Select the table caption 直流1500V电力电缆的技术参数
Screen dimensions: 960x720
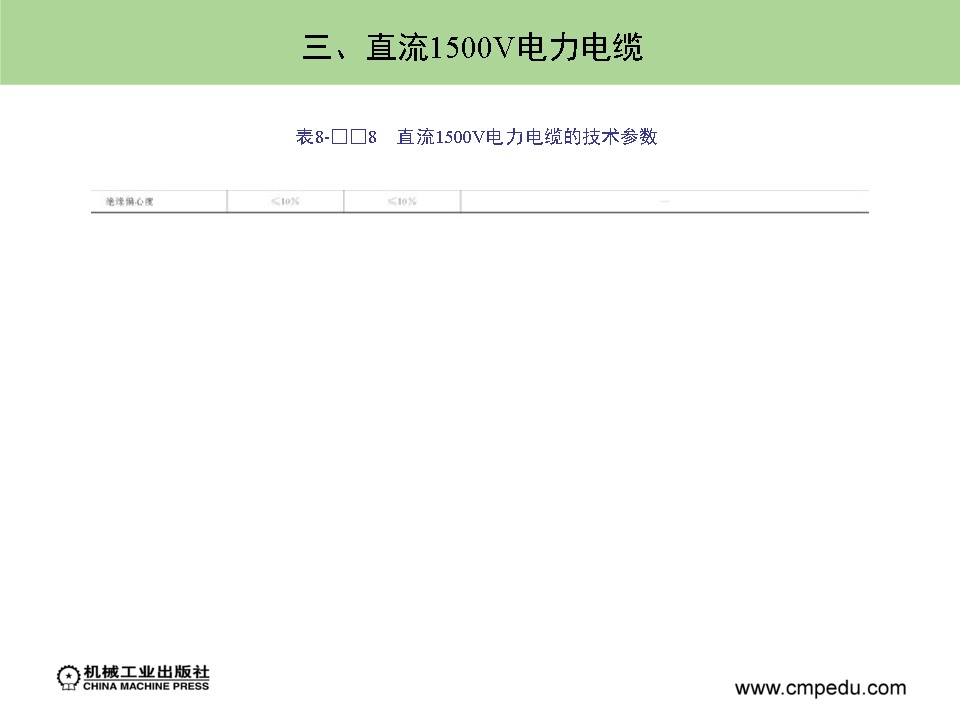[526, 137]
